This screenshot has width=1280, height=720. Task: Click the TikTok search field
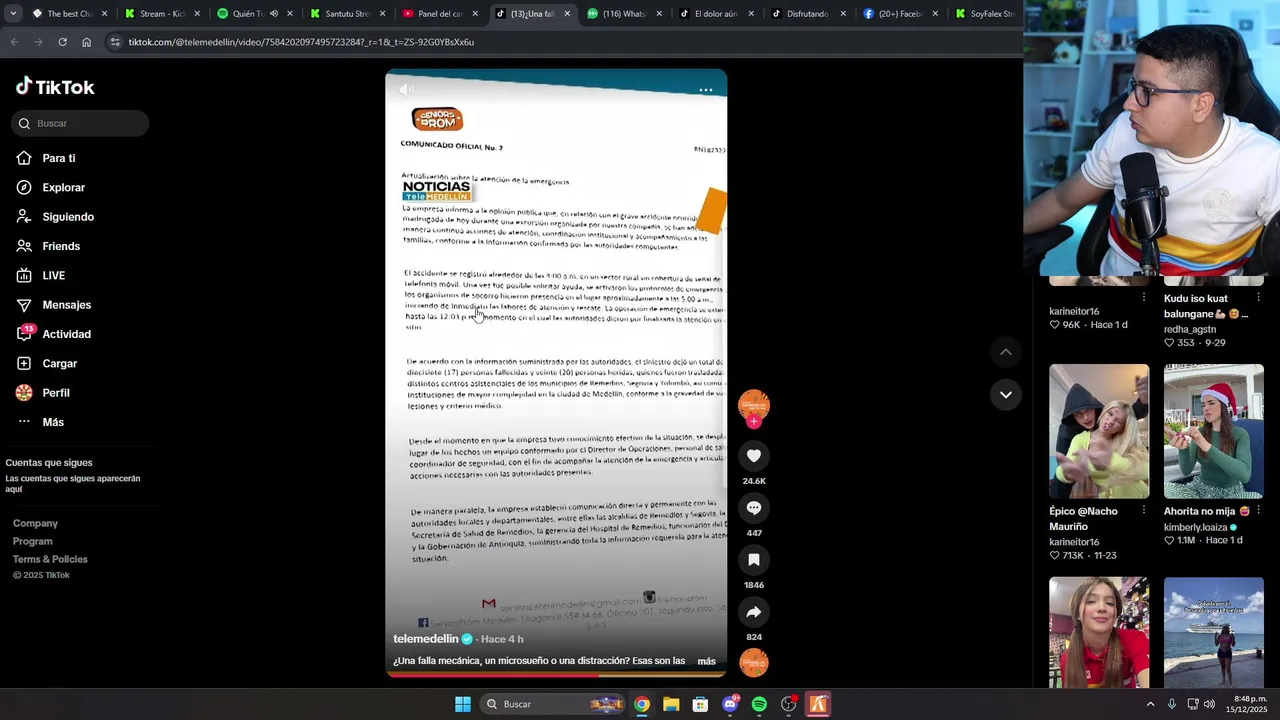pos(80,123)
